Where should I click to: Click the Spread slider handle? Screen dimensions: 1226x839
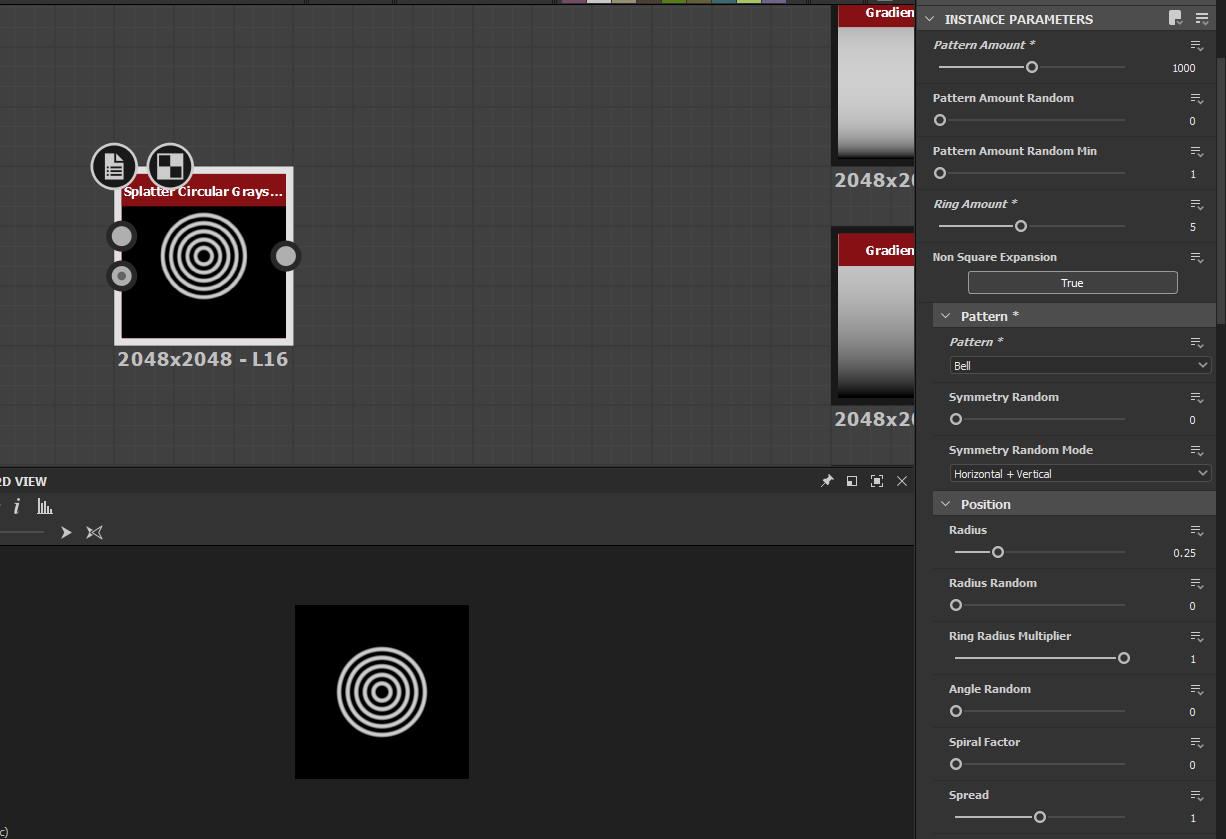coord(1040,817)
